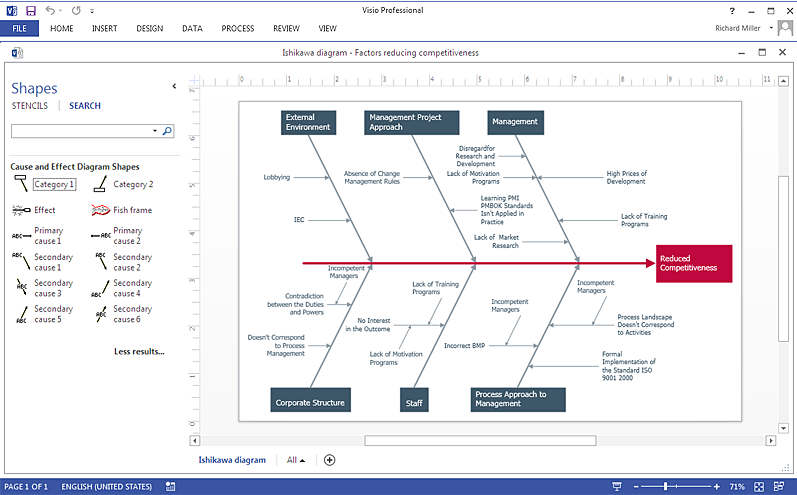Select the Primary cause 1 shape
The width and height of the screenshot is (797, 495).
(x=38, y=236)
